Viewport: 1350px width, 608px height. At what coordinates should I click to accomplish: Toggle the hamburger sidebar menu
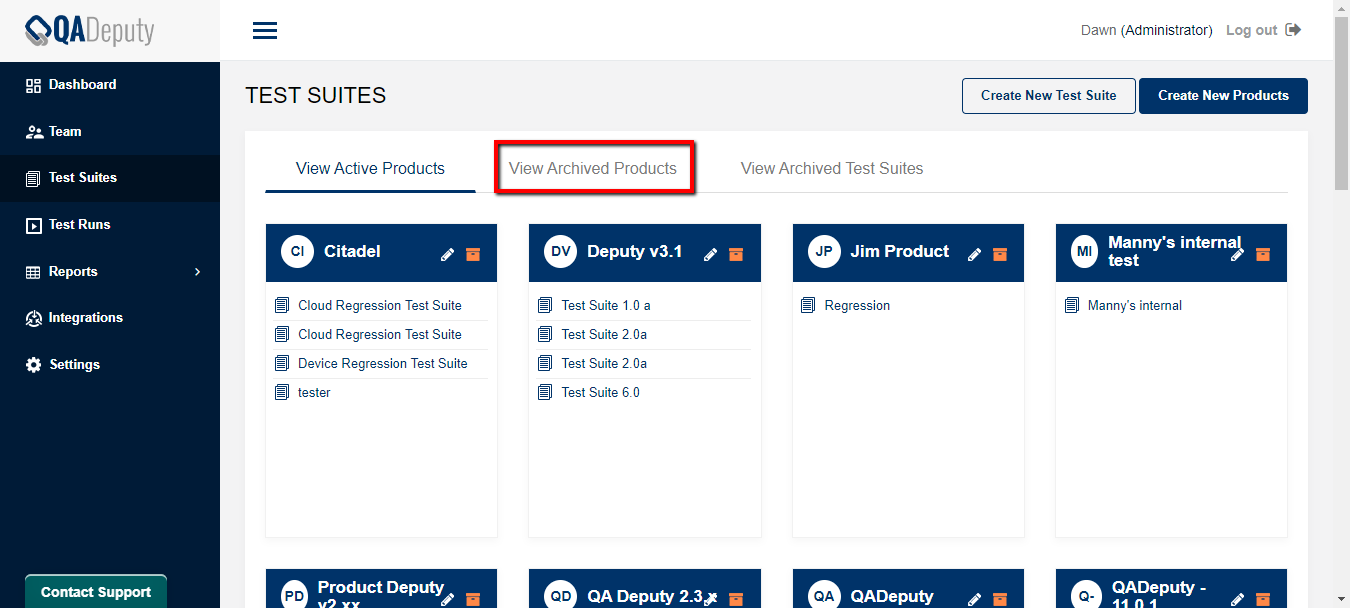(x=265, y=30)
